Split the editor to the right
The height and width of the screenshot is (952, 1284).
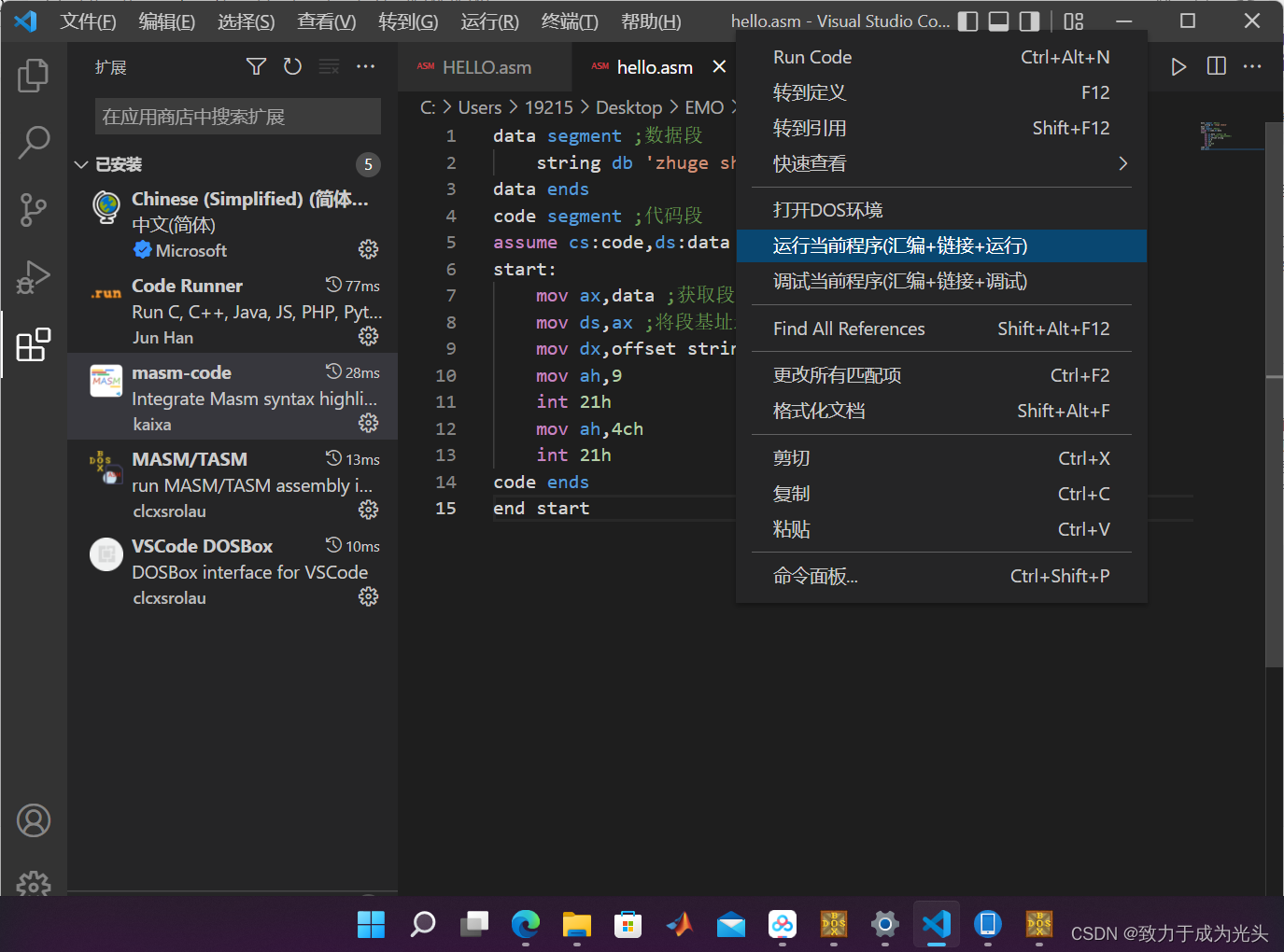[x=1216, y=66]
